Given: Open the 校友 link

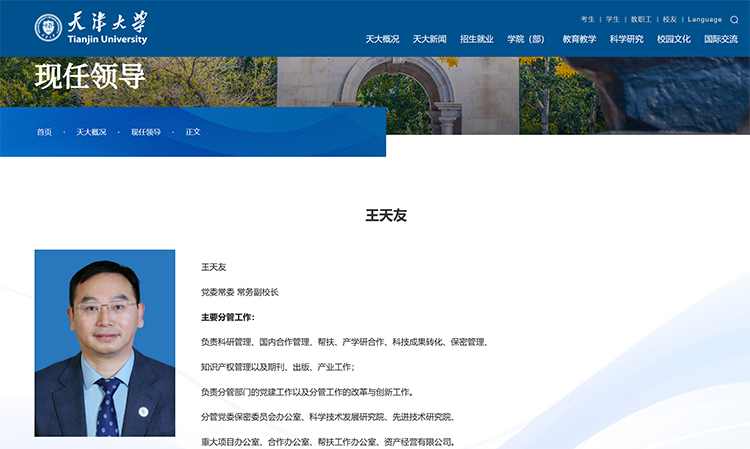Looking at the screenshot, I should (670, 19).
